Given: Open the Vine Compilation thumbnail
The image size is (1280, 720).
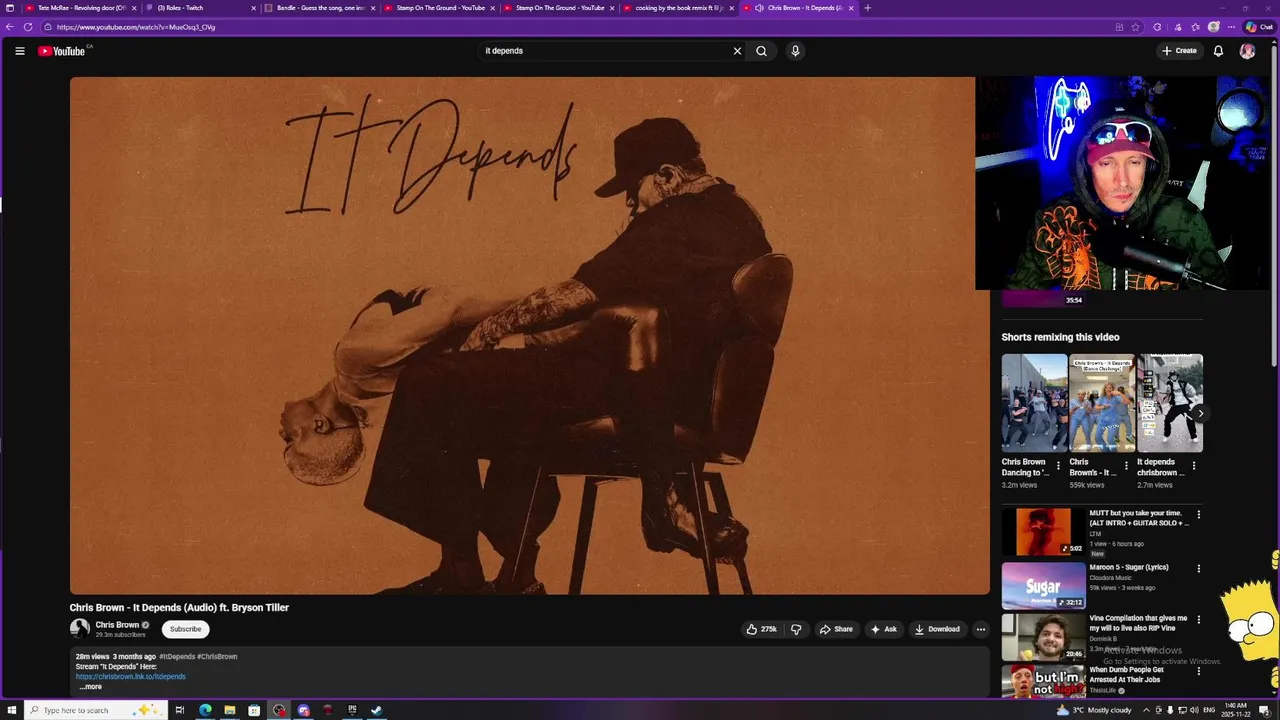Looking at the screenshot, I should [1043, 638].
